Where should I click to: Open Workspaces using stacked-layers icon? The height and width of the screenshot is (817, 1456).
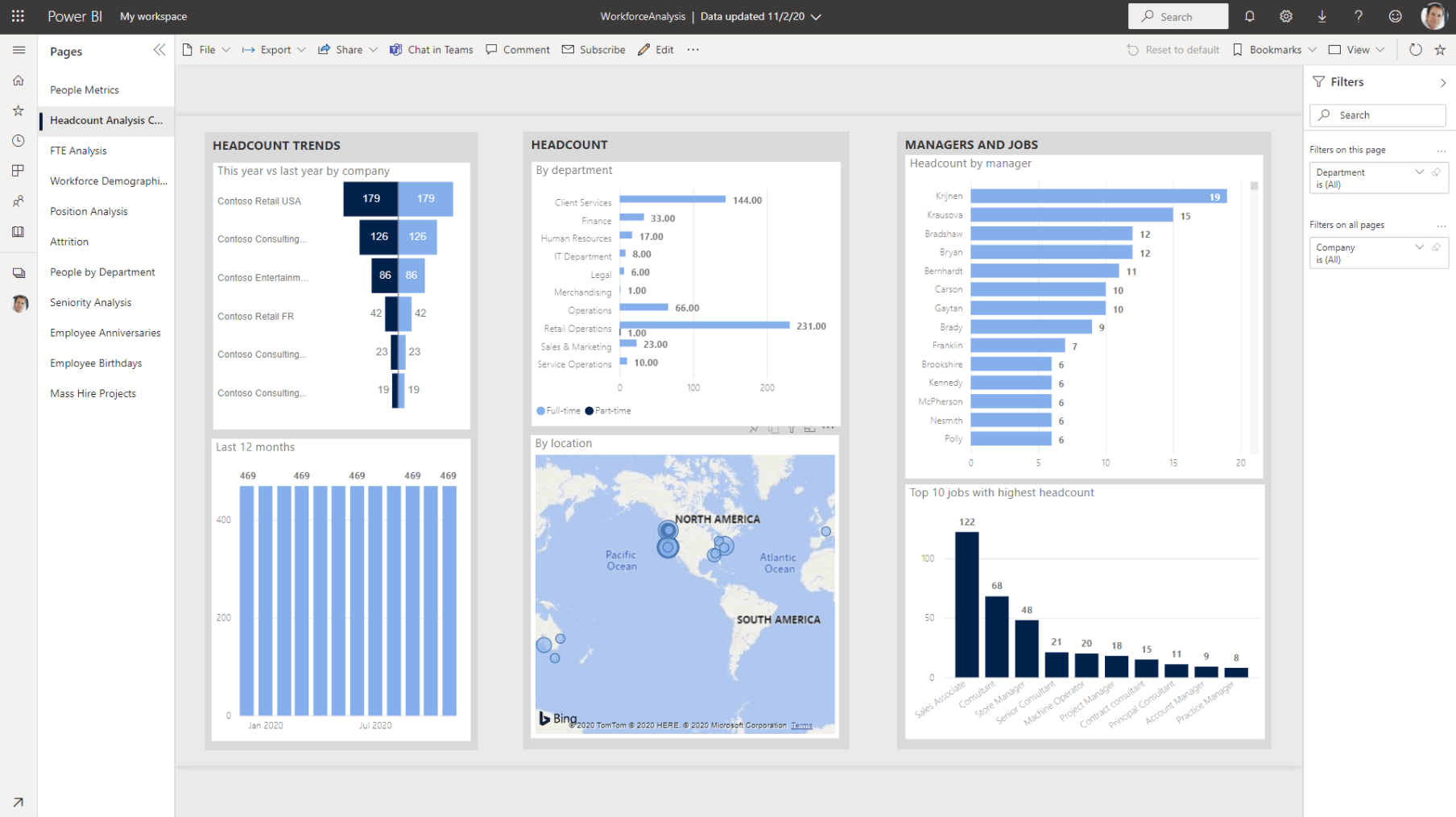[18, 272]
